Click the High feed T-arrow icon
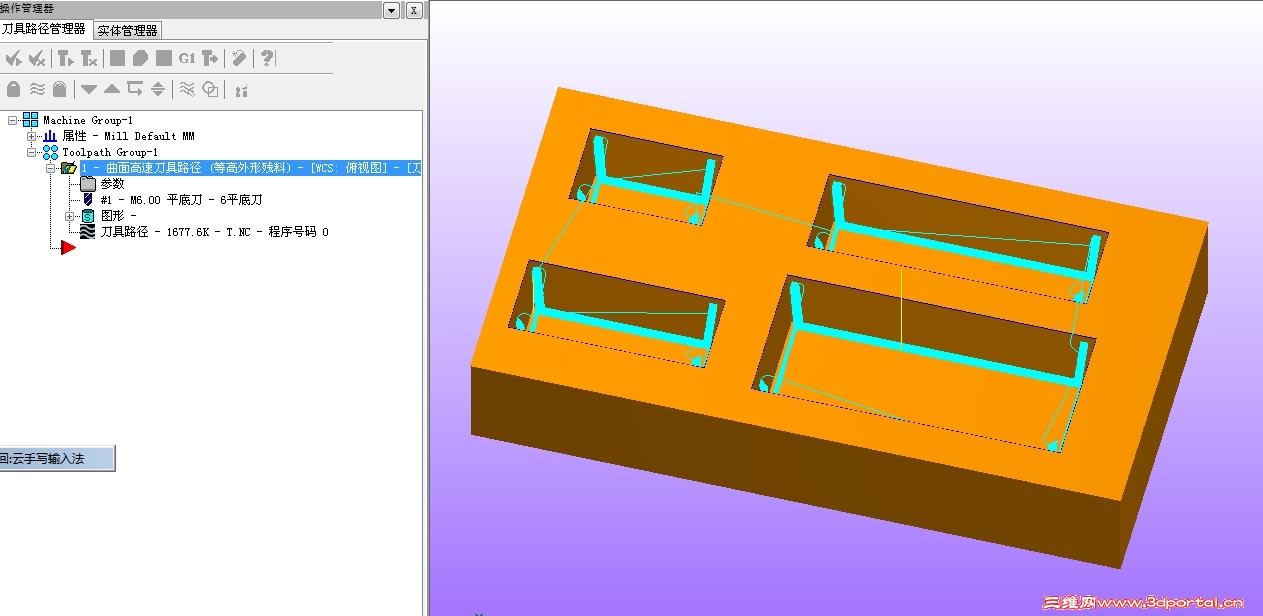Screen dimensions: 1263x616 point(210,59)
